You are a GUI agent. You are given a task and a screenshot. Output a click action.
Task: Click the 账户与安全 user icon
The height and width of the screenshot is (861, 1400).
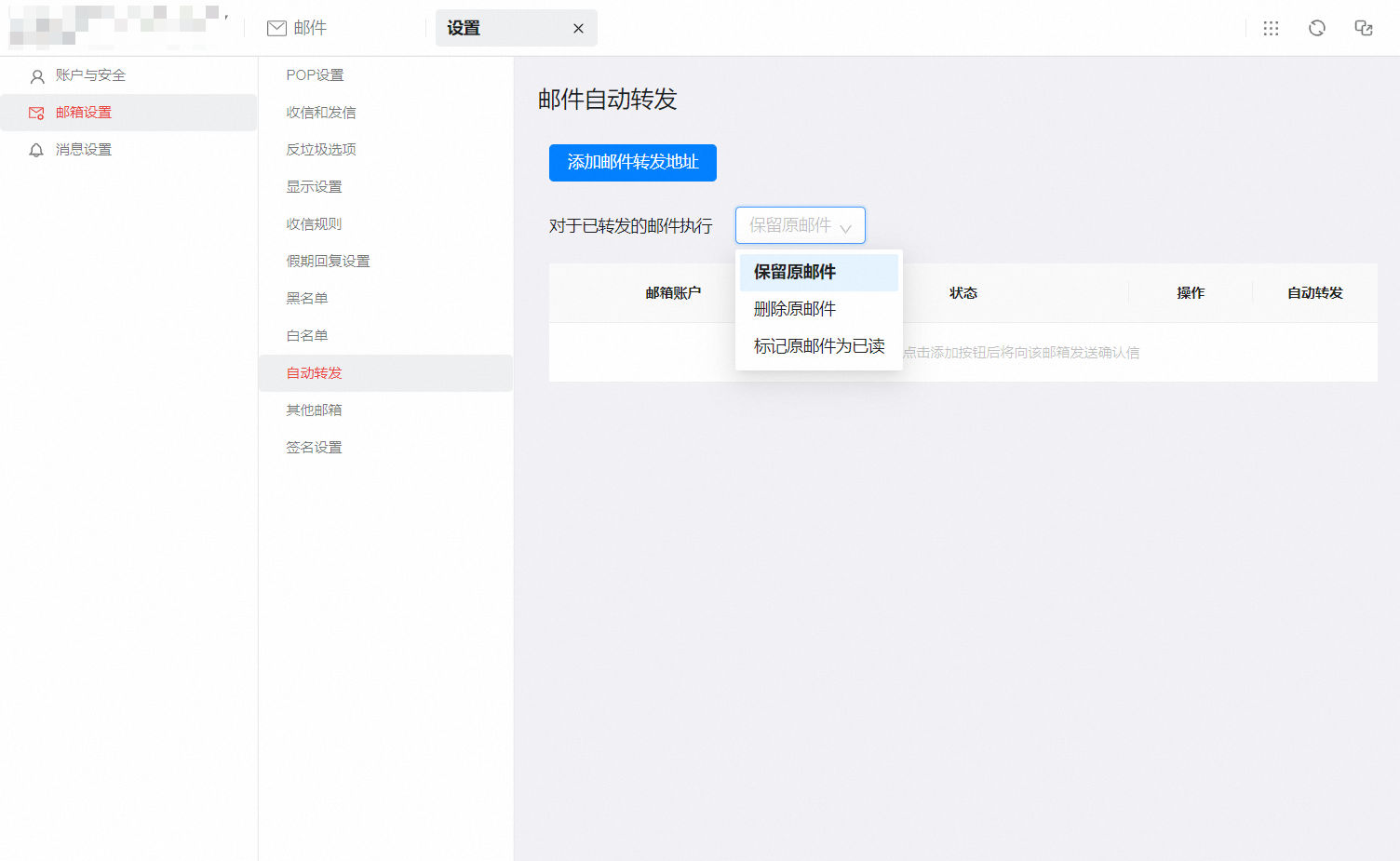(x=37, y=75)
